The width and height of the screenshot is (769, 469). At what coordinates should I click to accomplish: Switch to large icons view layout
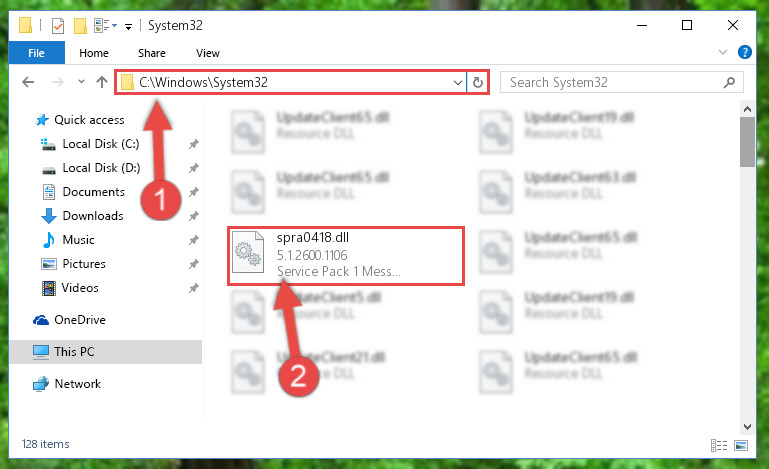pos(741,445)
